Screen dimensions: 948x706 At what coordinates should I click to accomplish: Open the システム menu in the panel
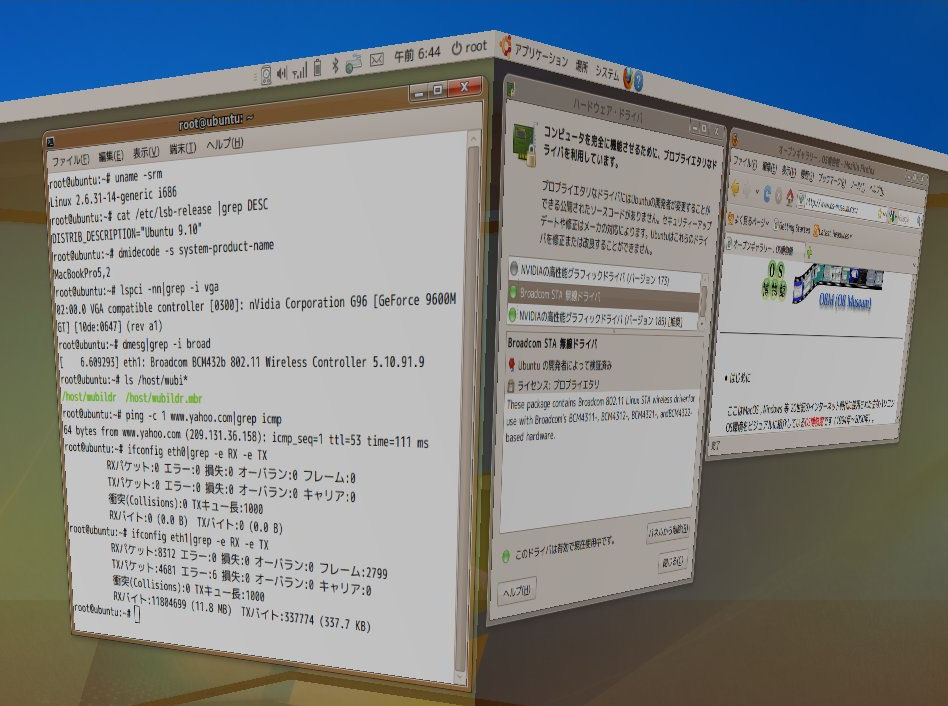[x=607, y=73]
